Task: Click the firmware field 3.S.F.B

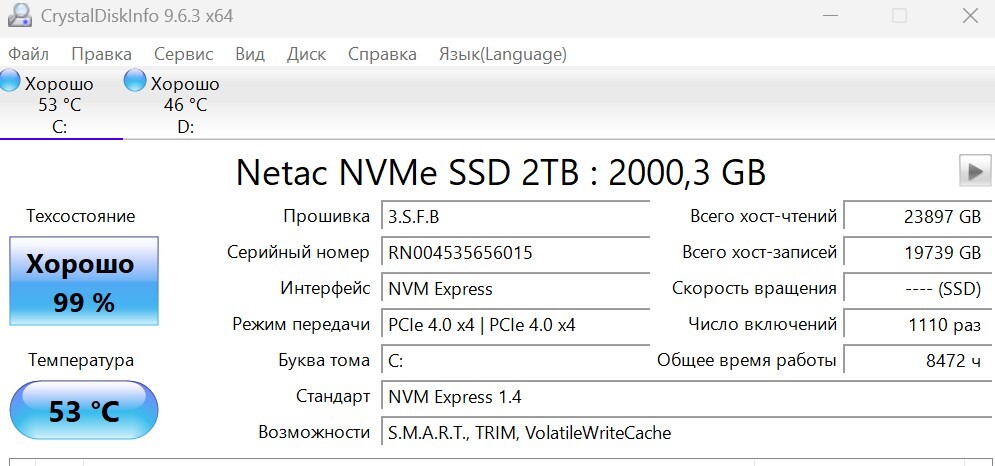Action: click(516, 217)
